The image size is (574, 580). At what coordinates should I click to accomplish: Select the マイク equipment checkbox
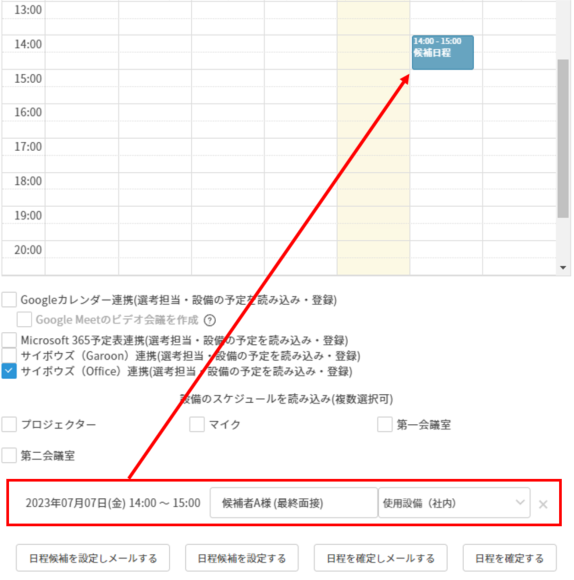click(197, 424)
